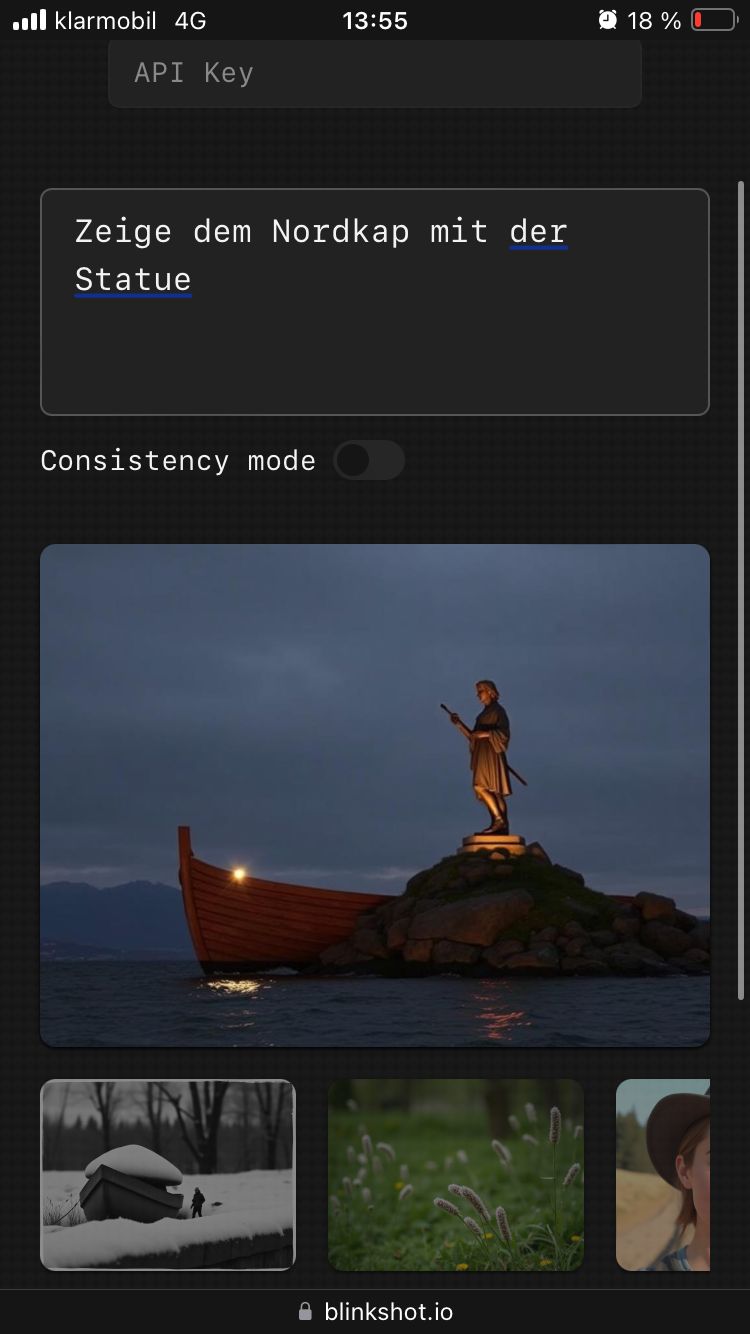Select the green meadow grass thumbnail
Screen dimensions: 750x1334
tap(456, 1175)
